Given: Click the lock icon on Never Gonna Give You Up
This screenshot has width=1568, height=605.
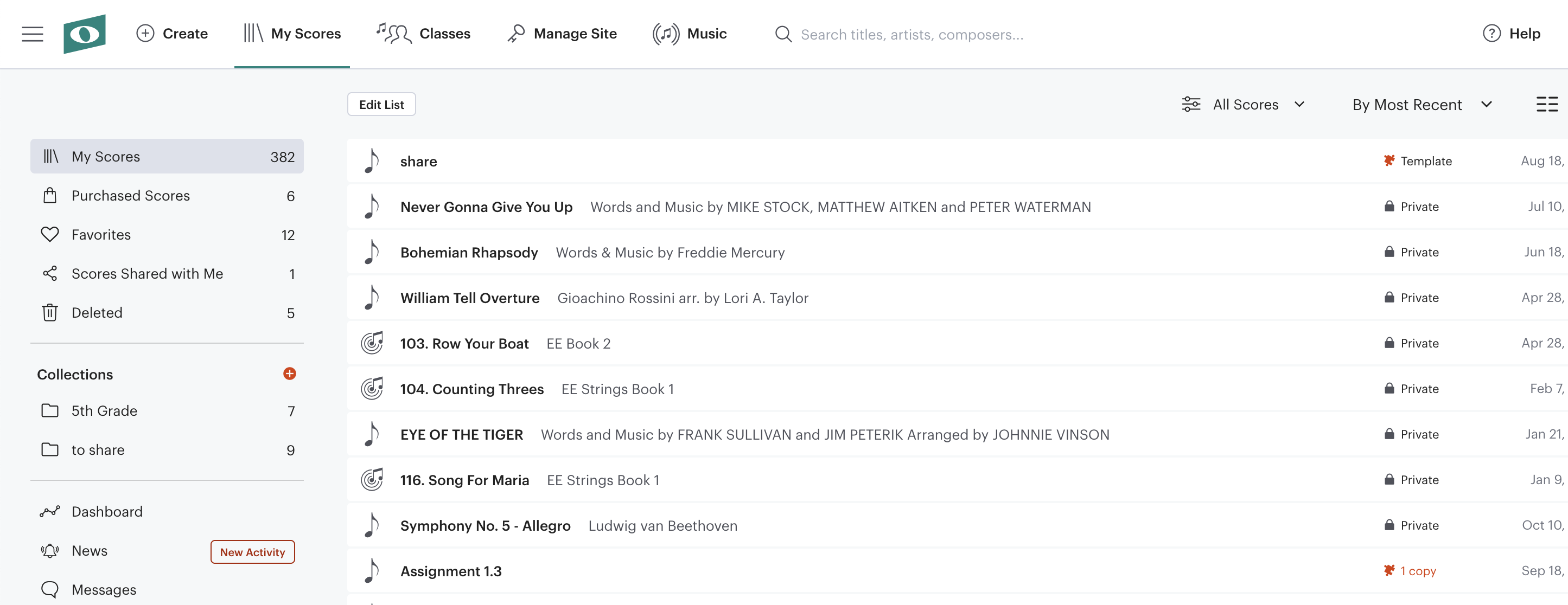Looking at the screenshot, I should tap(1389, 207).
